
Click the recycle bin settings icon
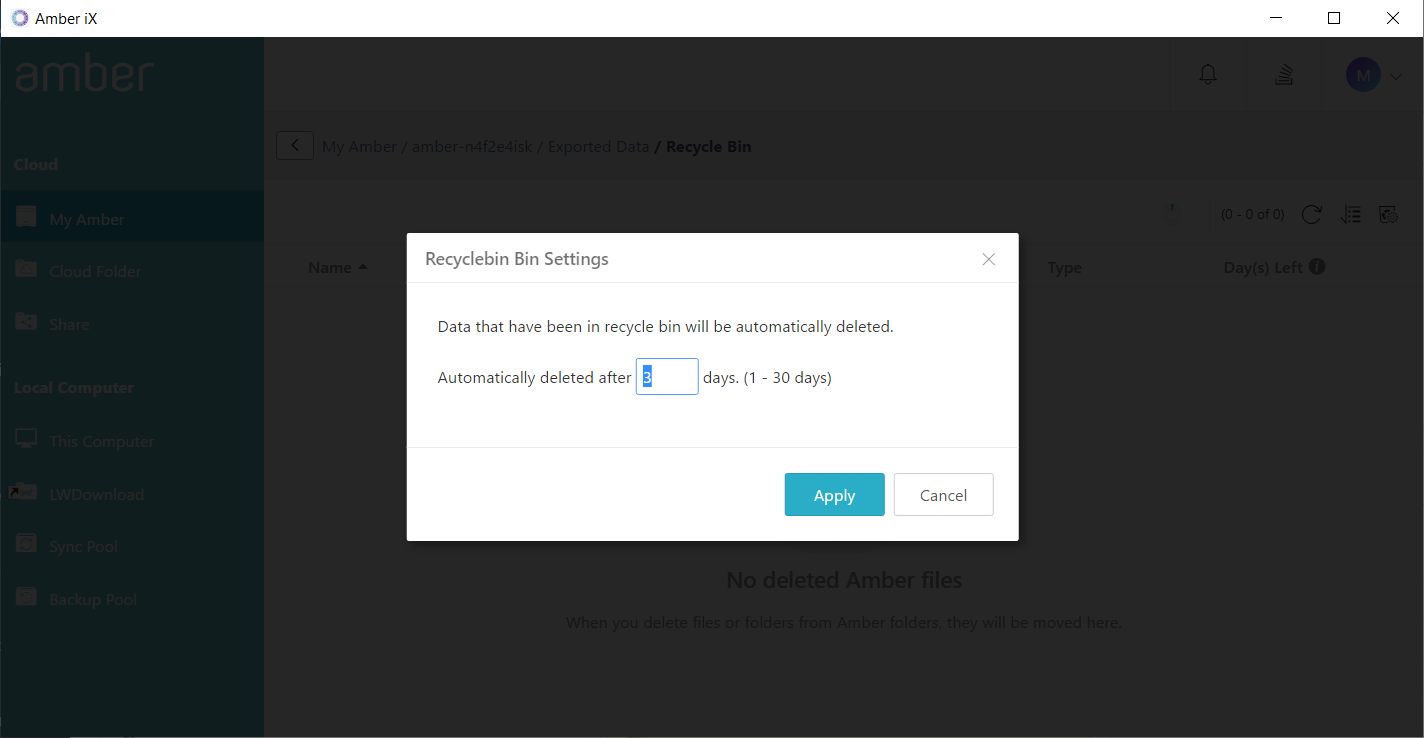point(1388,214)
